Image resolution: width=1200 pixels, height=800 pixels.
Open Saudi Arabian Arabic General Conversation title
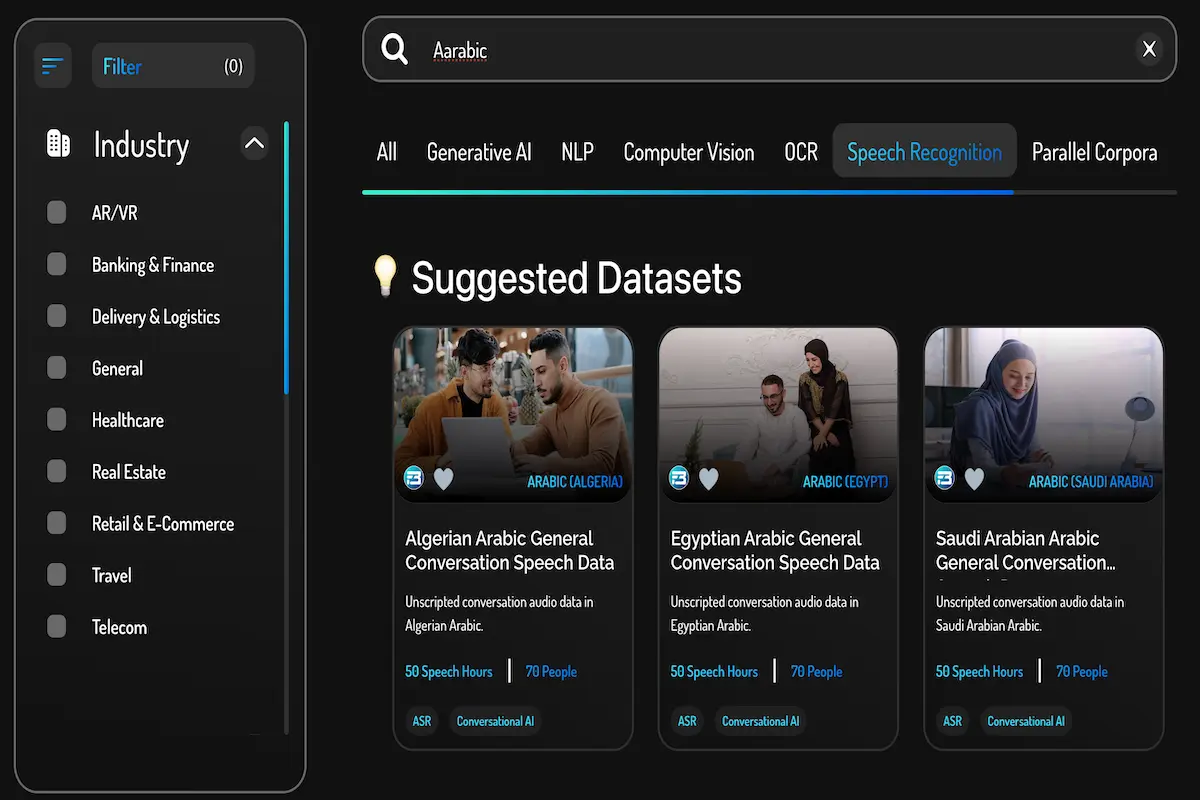(1026, 550)
